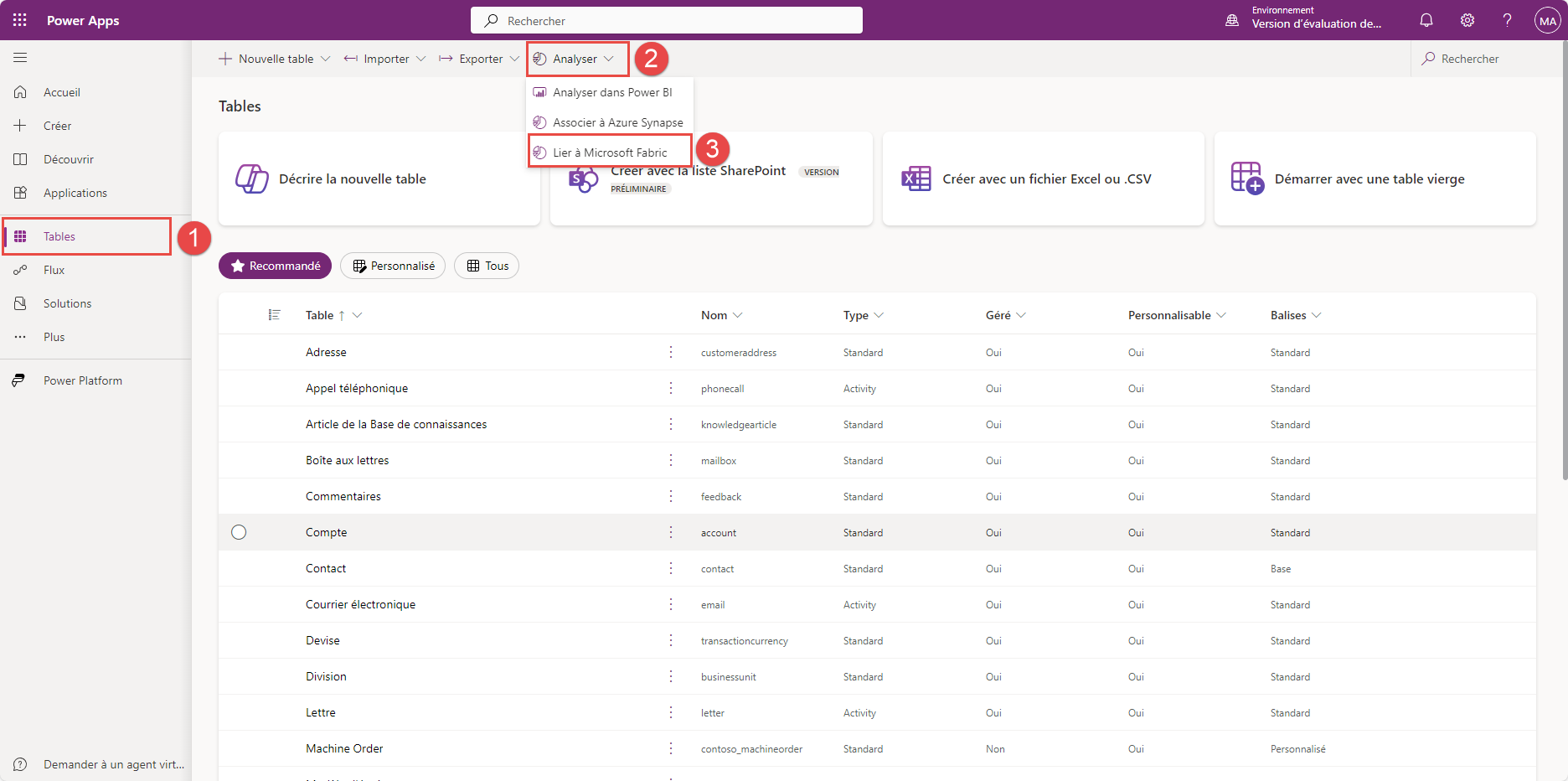The height and width of the screenshot is (781, 1568).
Task: Collapse the left navigation hamburger menu
Action: [20, 58]
